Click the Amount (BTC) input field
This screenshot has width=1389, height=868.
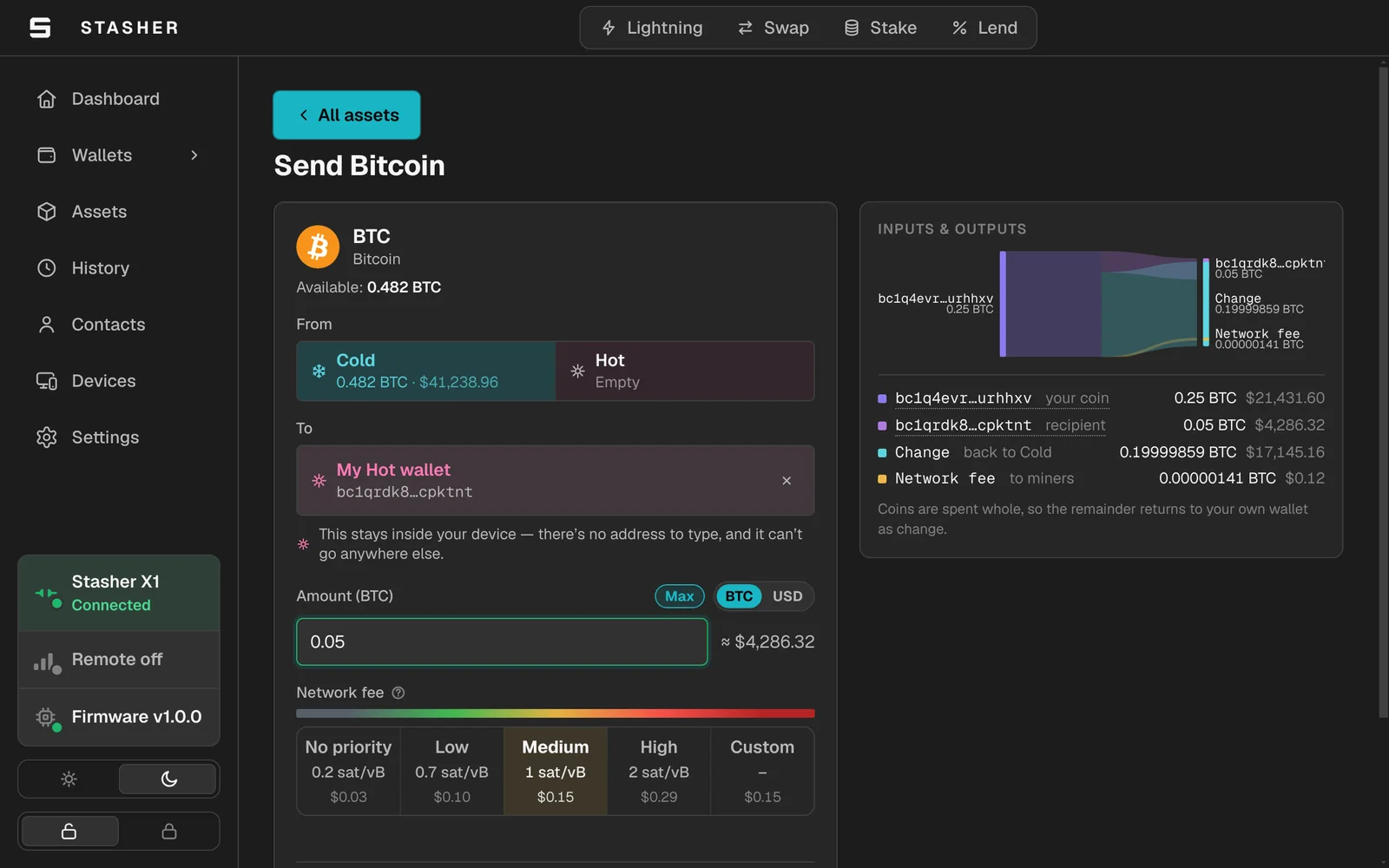pyautogui.click(x=502, y=642)
